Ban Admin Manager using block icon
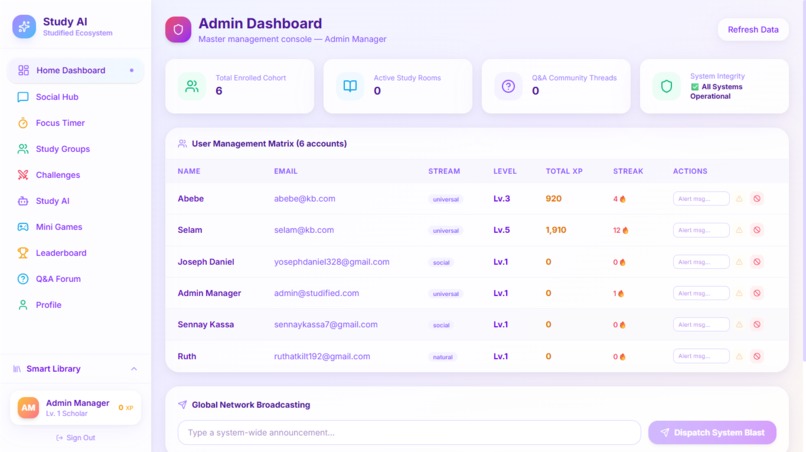Screen dimensions: 806x452 click(x=757, y=293)
